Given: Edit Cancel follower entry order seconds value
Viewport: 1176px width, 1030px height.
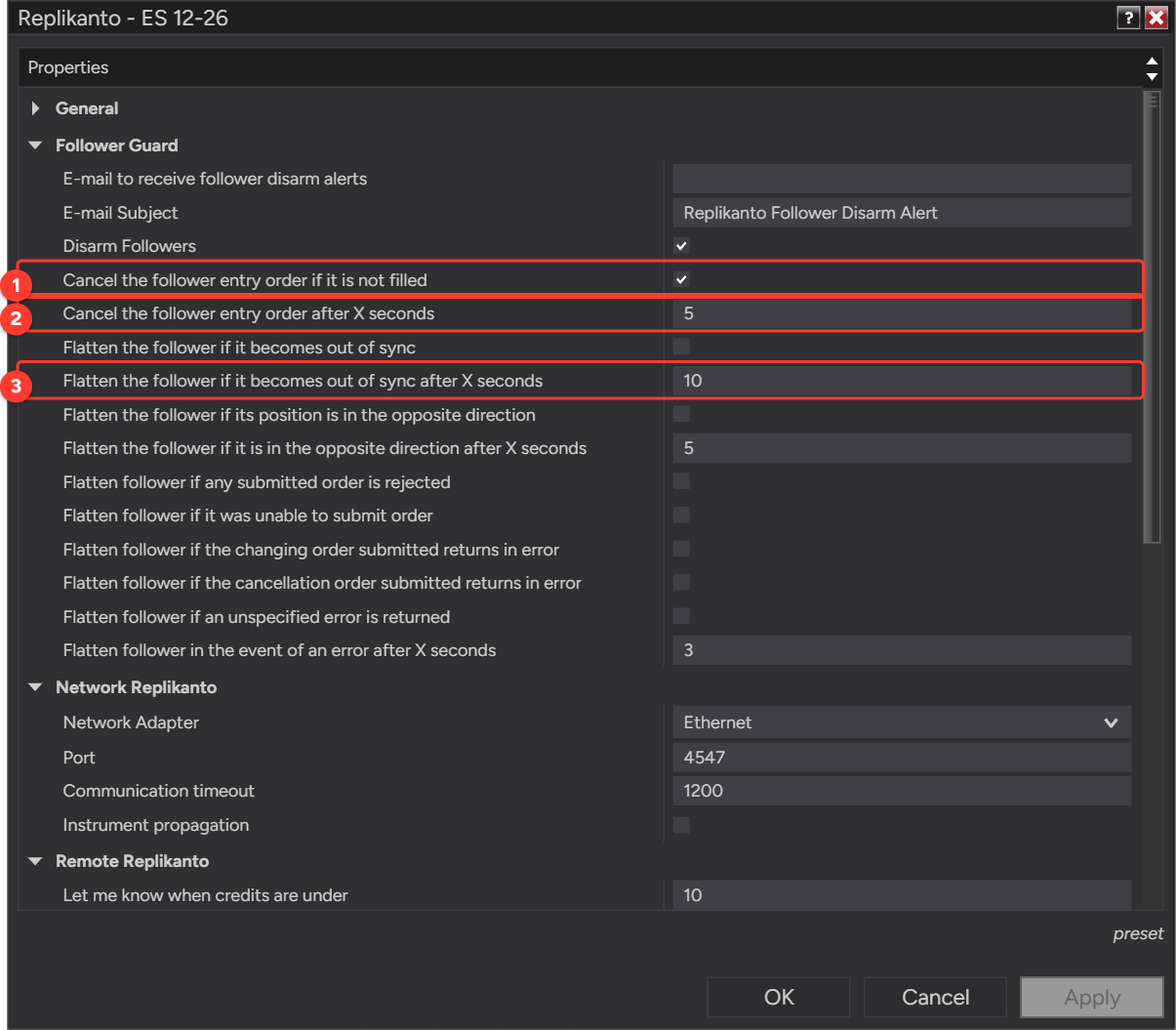Looking at the screenshot, I should coord(902,313).
